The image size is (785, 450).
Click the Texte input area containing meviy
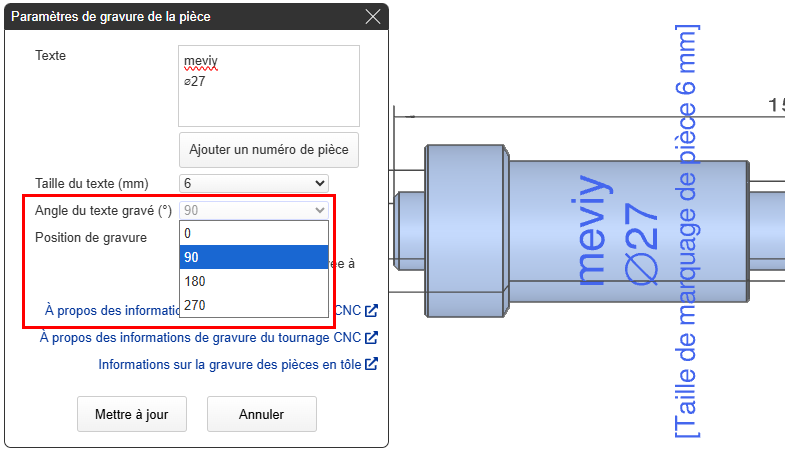268,85
